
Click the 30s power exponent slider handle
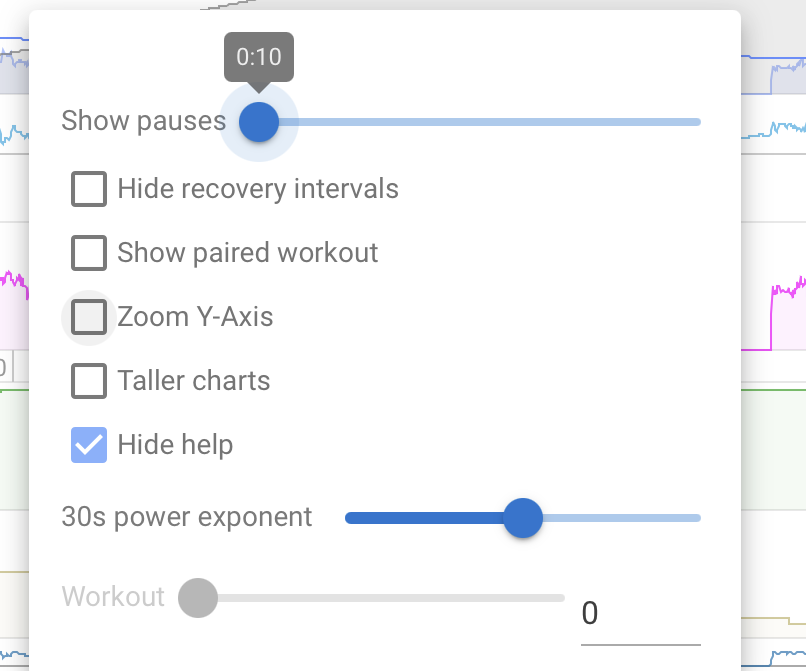(522, 518)
